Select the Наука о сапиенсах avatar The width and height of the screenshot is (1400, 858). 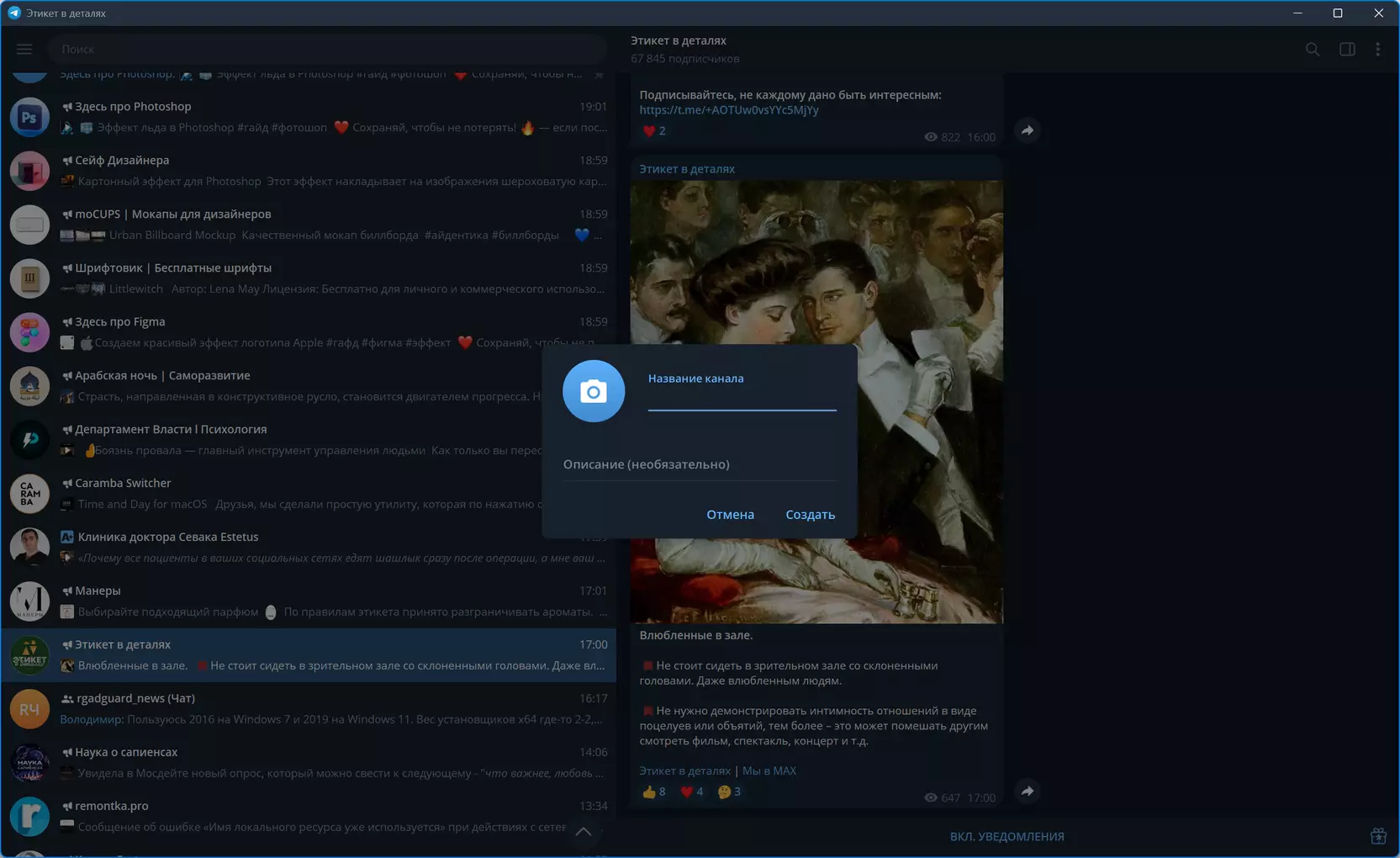click(x=29, y=763)
